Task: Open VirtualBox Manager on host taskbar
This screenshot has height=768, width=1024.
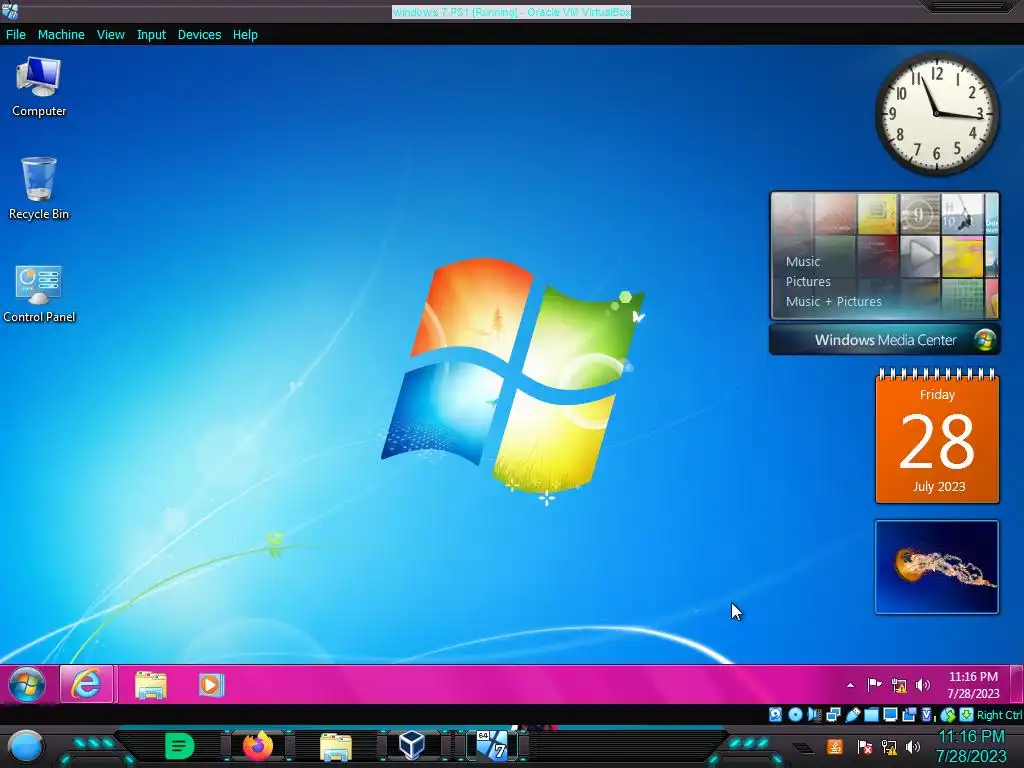Action: (x=412, y=745)
